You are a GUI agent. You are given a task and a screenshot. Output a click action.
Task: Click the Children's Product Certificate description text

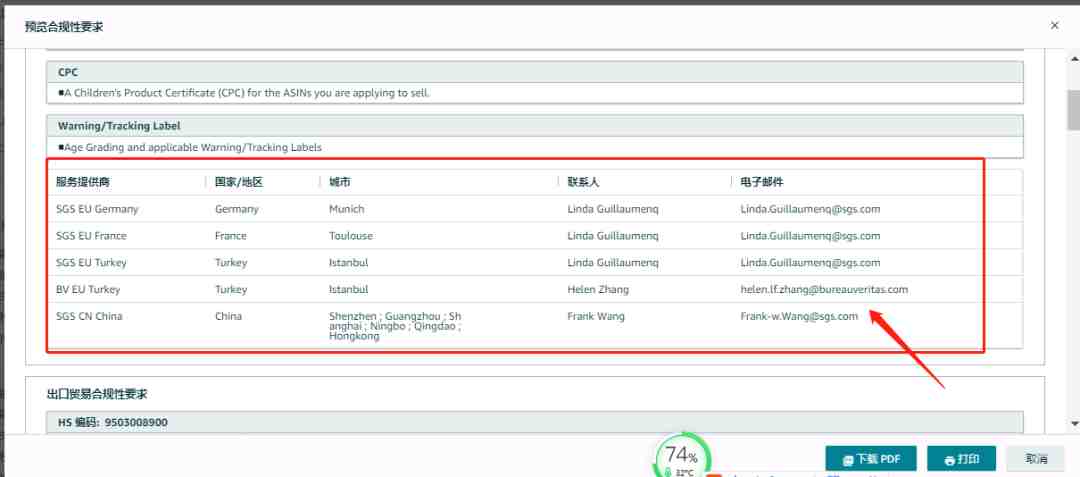tap(244, 92)
